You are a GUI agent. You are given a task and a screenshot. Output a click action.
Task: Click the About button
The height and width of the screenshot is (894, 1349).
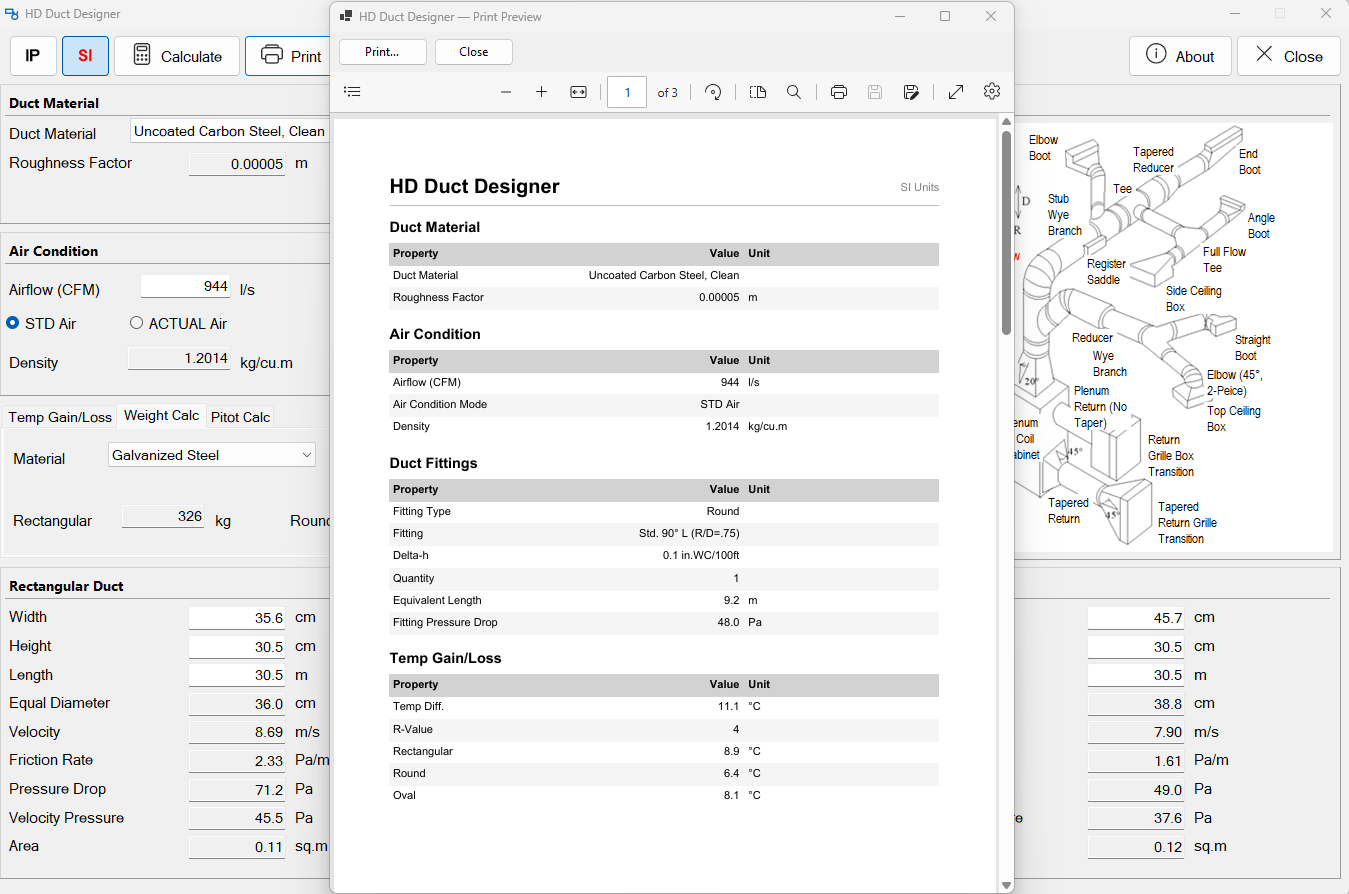tap(1180, 56)
